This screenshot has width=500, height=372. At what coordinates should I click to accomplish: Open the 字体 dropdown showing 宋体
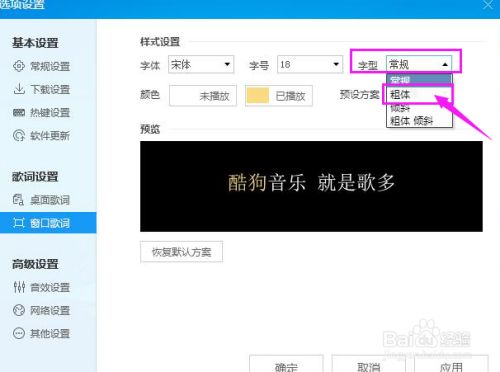(201, 64)
